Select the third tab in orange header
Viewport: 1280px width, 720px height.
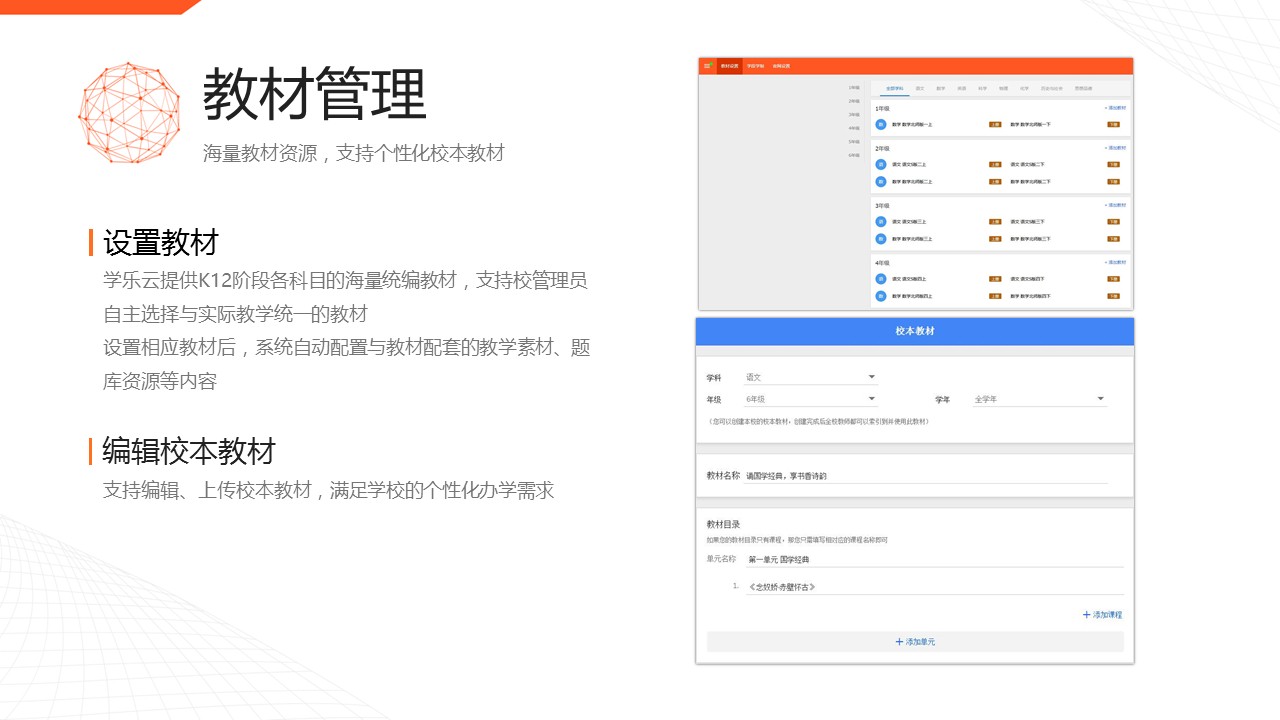781,66
